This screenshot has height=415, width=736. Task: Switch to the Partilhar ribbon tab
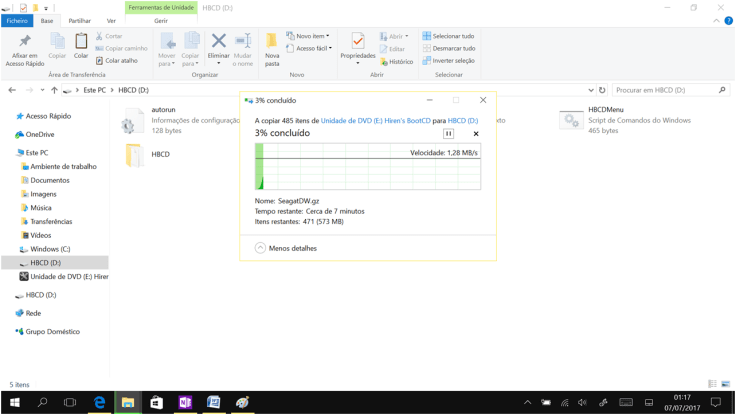(79, 20)
